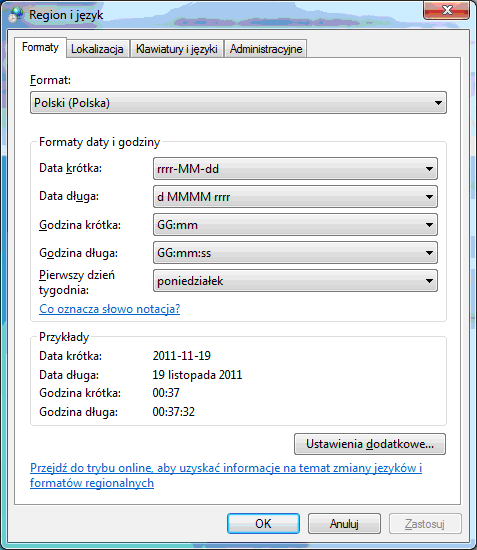
Task: Select the Formaty tab
Action: [x=40, y=47]
